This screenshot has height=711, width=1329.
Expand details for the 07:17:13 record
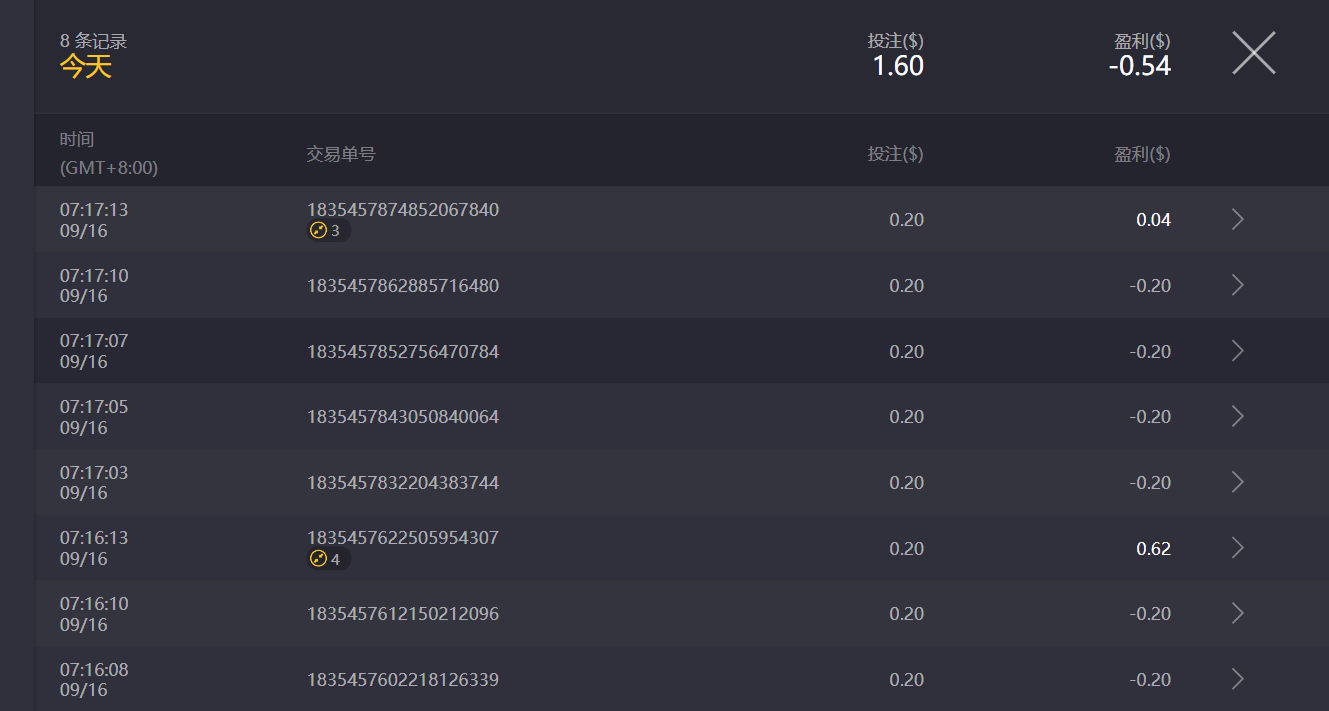tap(1237, 220)
